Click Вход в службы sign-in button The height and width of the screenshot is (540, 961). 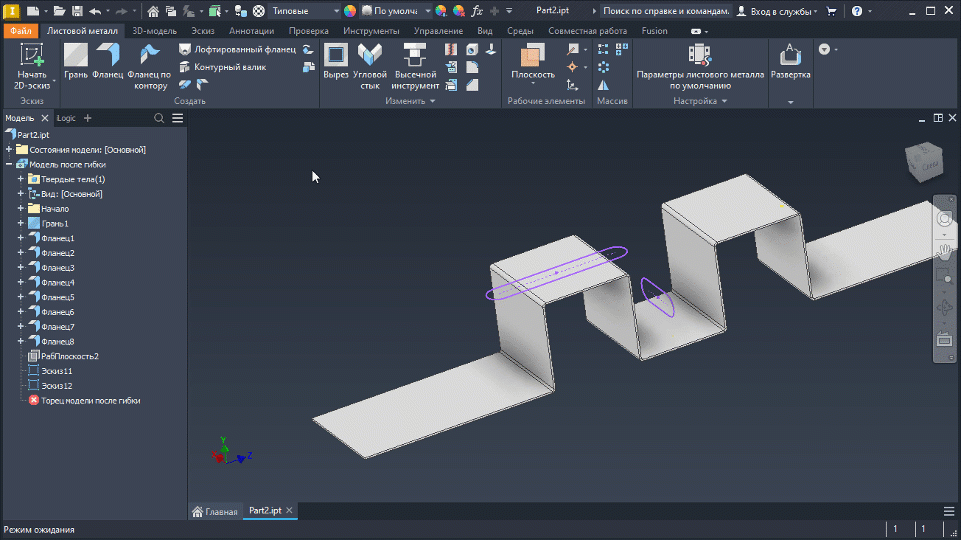click(777, 11)
